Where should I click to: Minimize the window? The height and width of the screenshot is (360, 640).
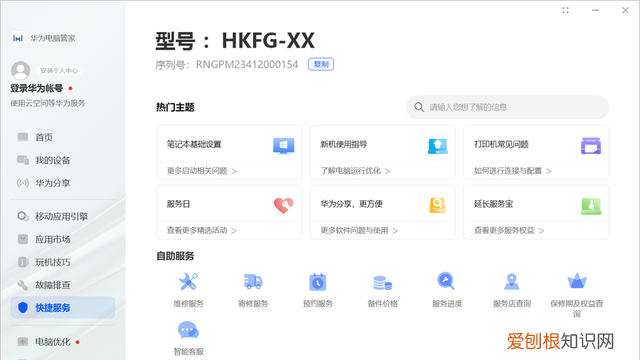coord(596,10)
